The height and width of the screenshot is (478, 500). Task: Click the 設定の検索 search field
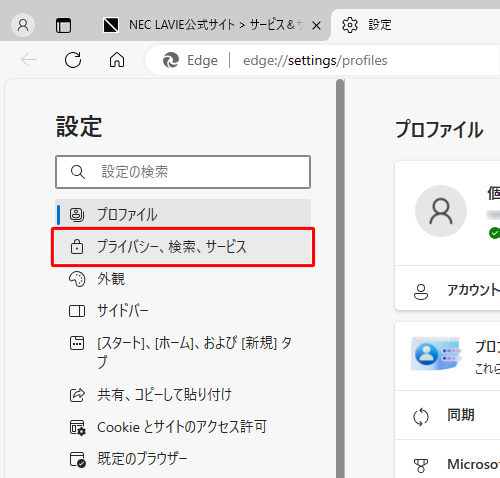(183, 172)
